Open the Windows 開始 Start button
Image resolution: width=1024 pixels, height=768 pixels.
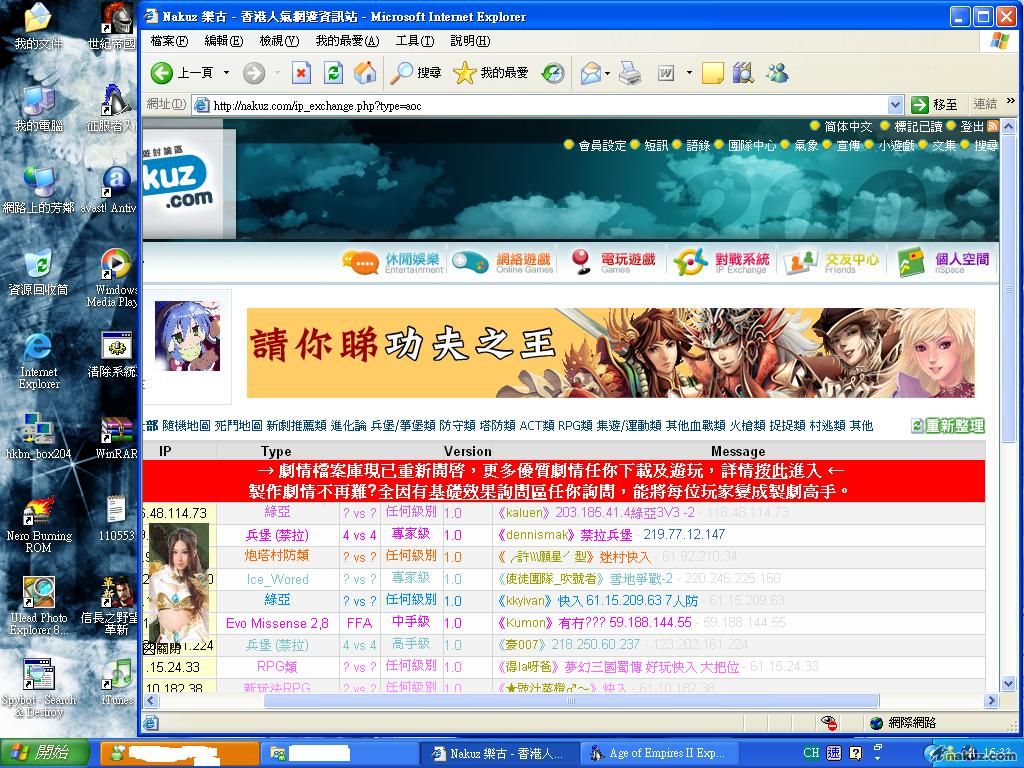point(44,752)
